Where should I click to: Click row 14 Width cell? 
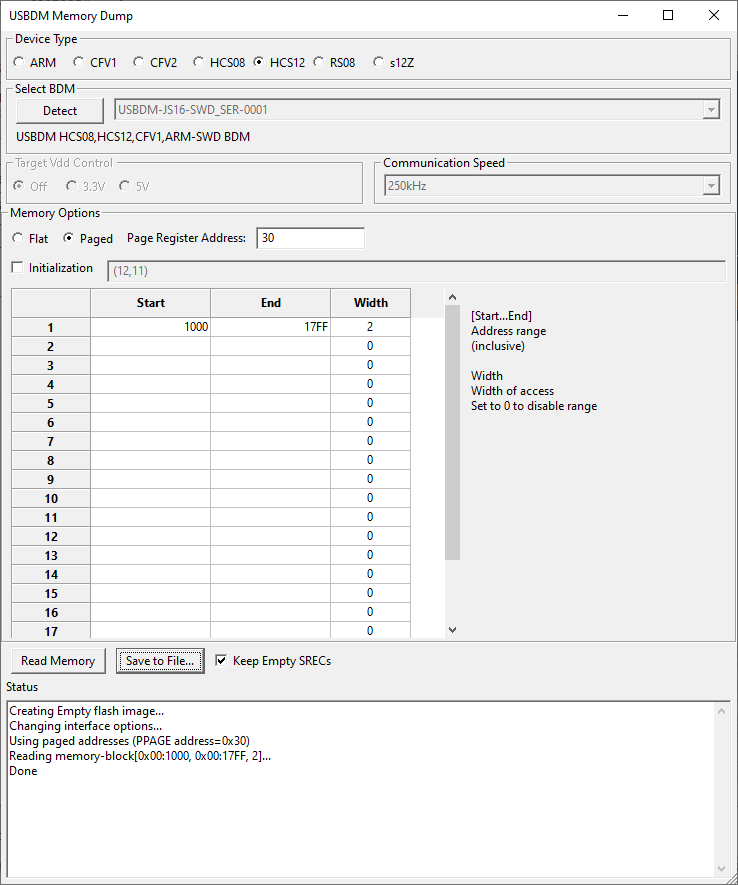click(x=370, y=574)
